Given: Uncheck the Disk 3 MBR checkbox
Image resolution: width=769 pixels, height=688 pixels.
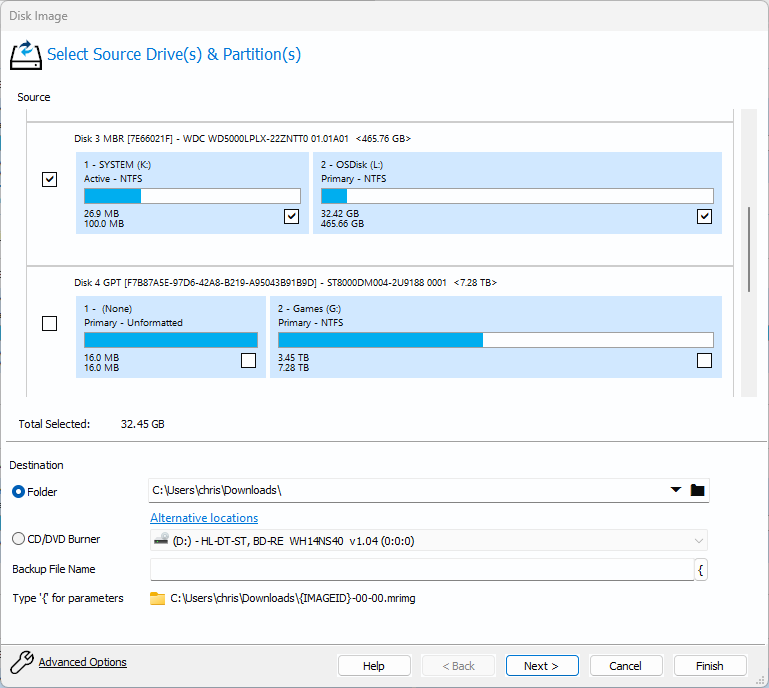Looking at the screenshot, I should click(x=49, y=180).
